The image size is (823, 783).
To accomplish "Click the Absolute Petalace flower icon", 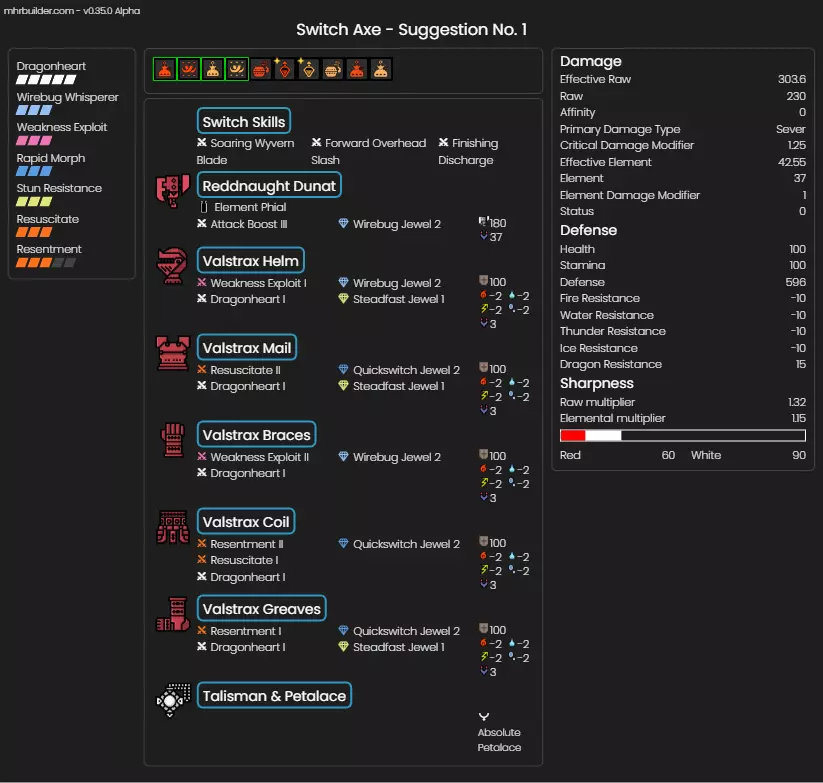I will coord(484,716).
